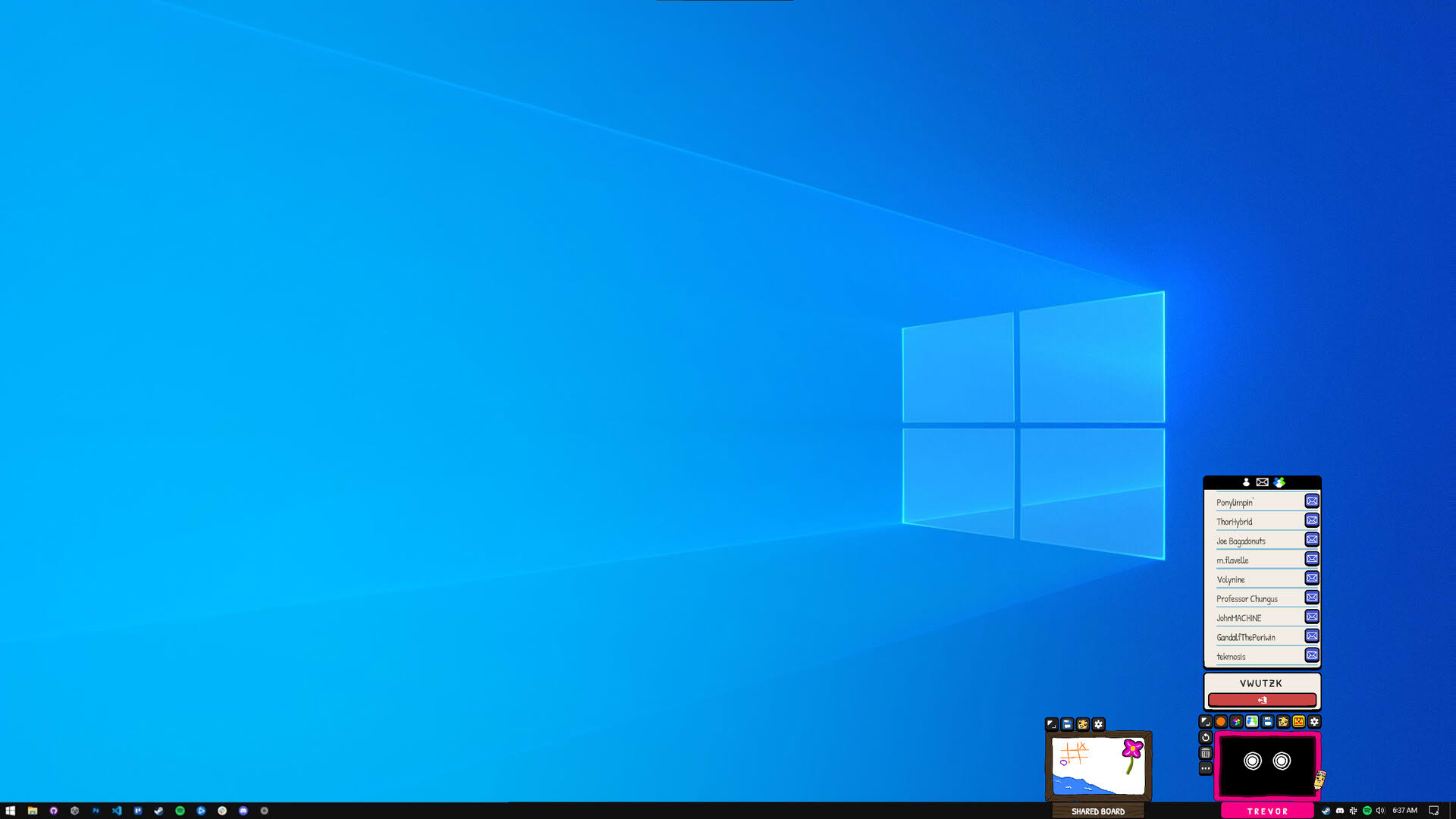The image size is (1456, 819).
Task: Click the envelope button for m.flavelle
Action: coord(1312,559)
